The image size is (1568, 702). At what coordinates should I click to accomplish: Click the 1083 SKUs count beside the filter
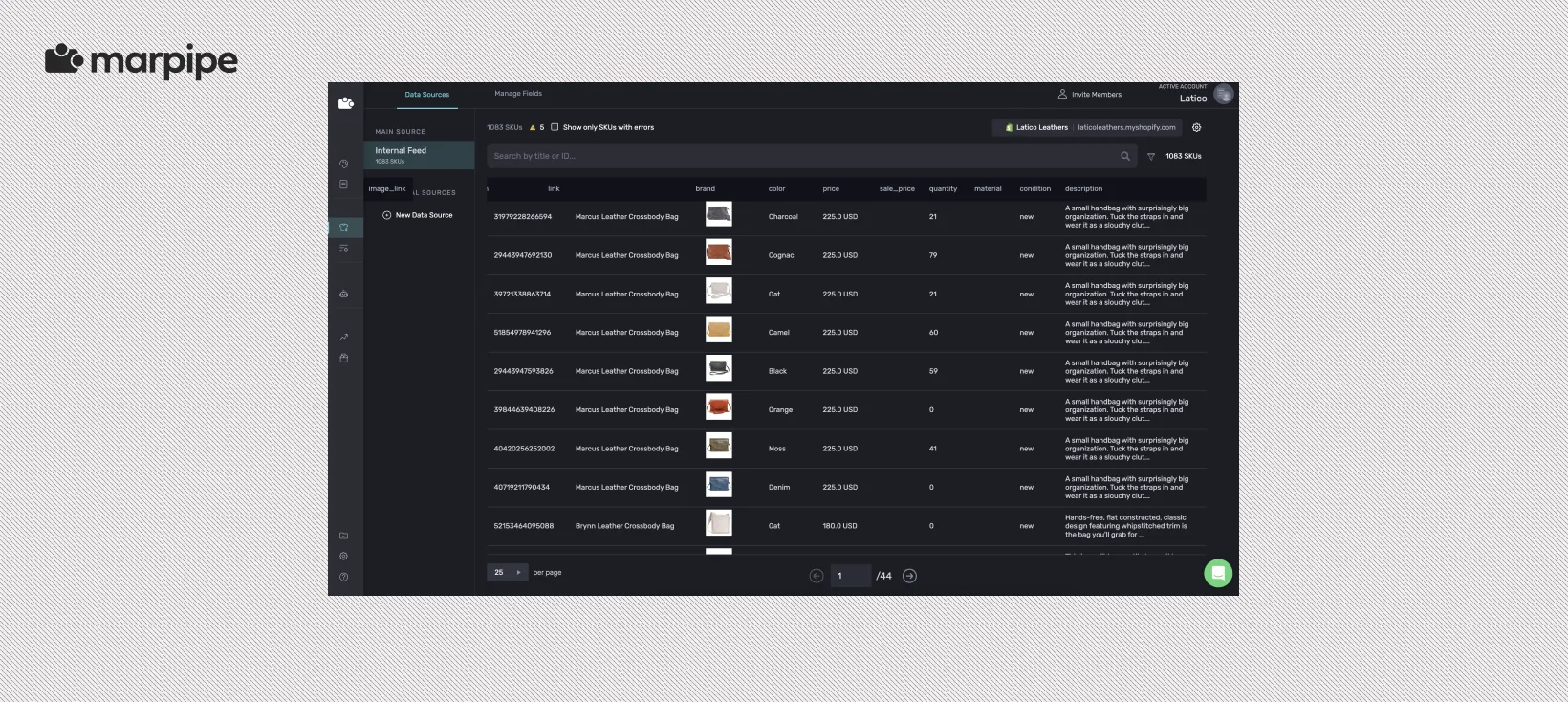pos(1184,156)
